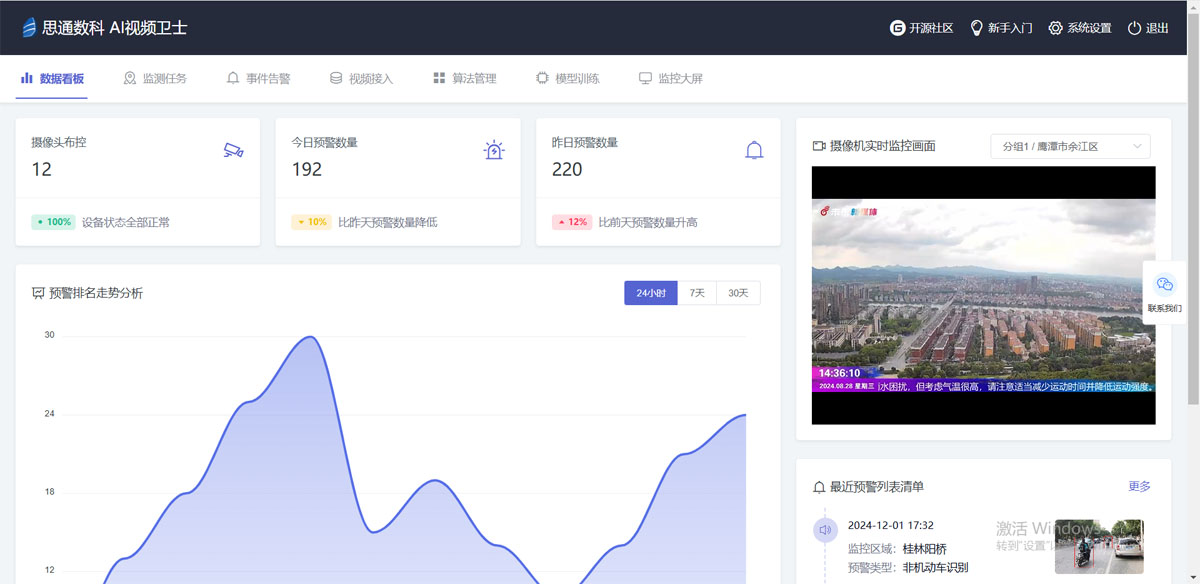Open the alert snapshot thumbnail image
1200x584 pixels.
[1099, 546]
